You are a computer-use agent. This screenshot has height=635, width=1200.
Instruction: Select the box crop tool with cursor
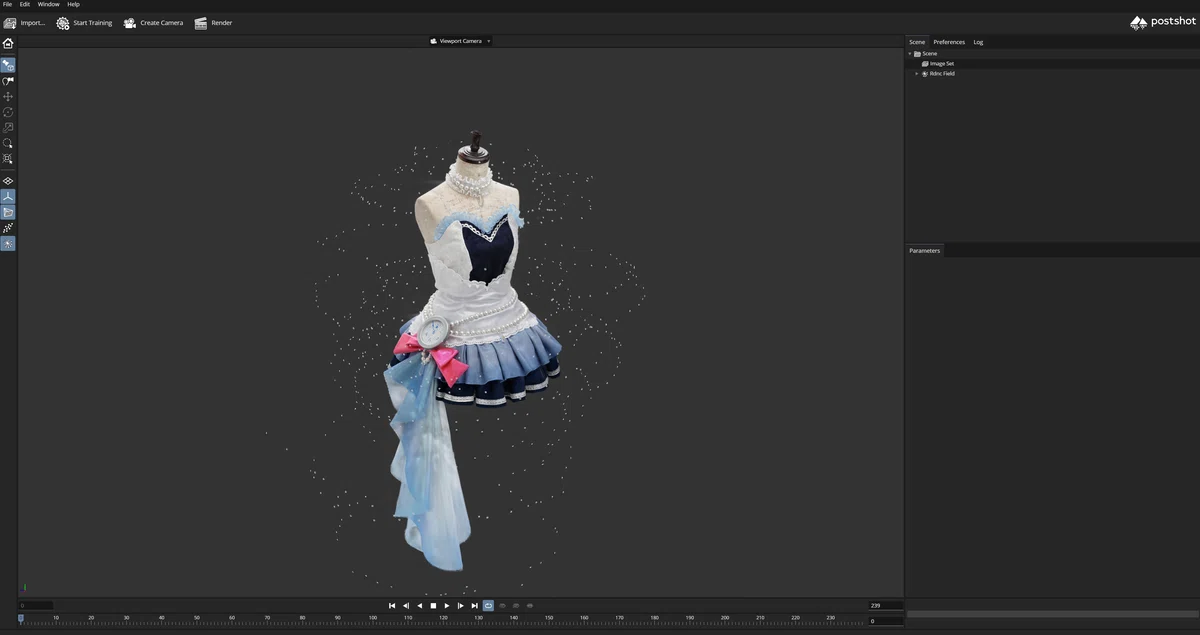pos(8,159)
